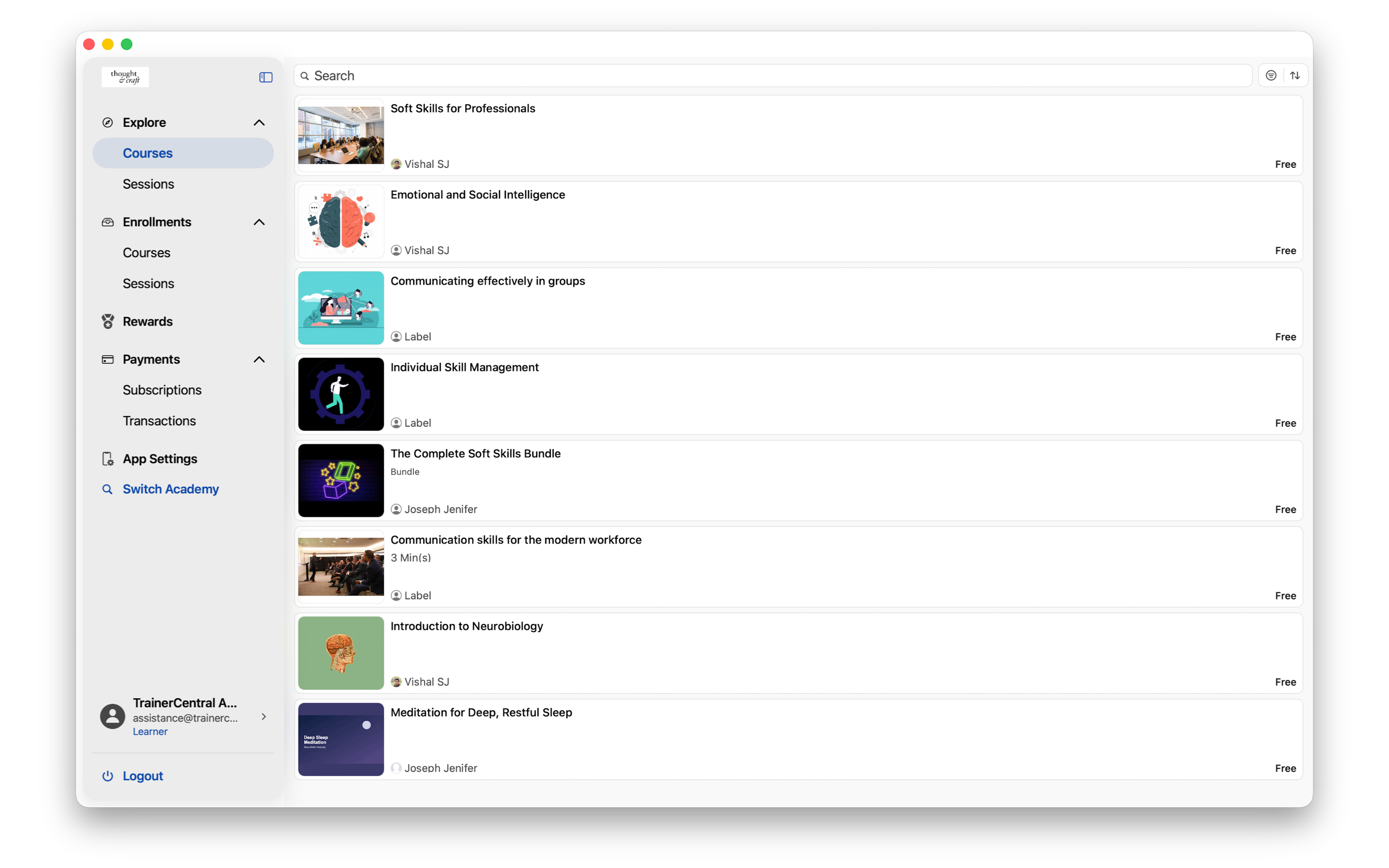Collapse the Payments section chevron

pyautogui.click(x=259, y=359)
